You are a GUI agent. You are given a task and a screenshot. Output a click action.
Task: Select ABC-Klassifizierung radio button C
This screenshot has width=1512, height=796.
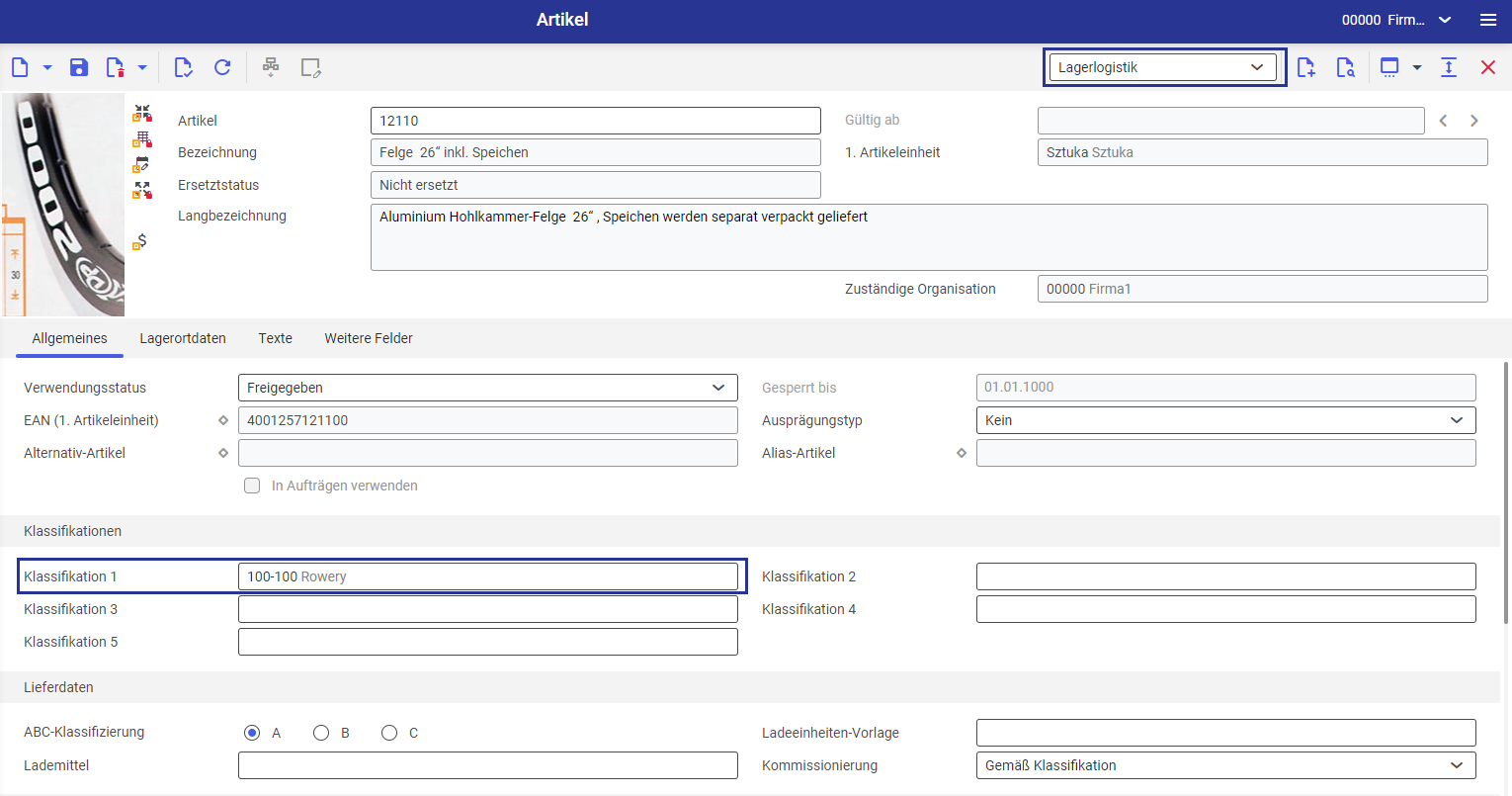coord(389,733)
